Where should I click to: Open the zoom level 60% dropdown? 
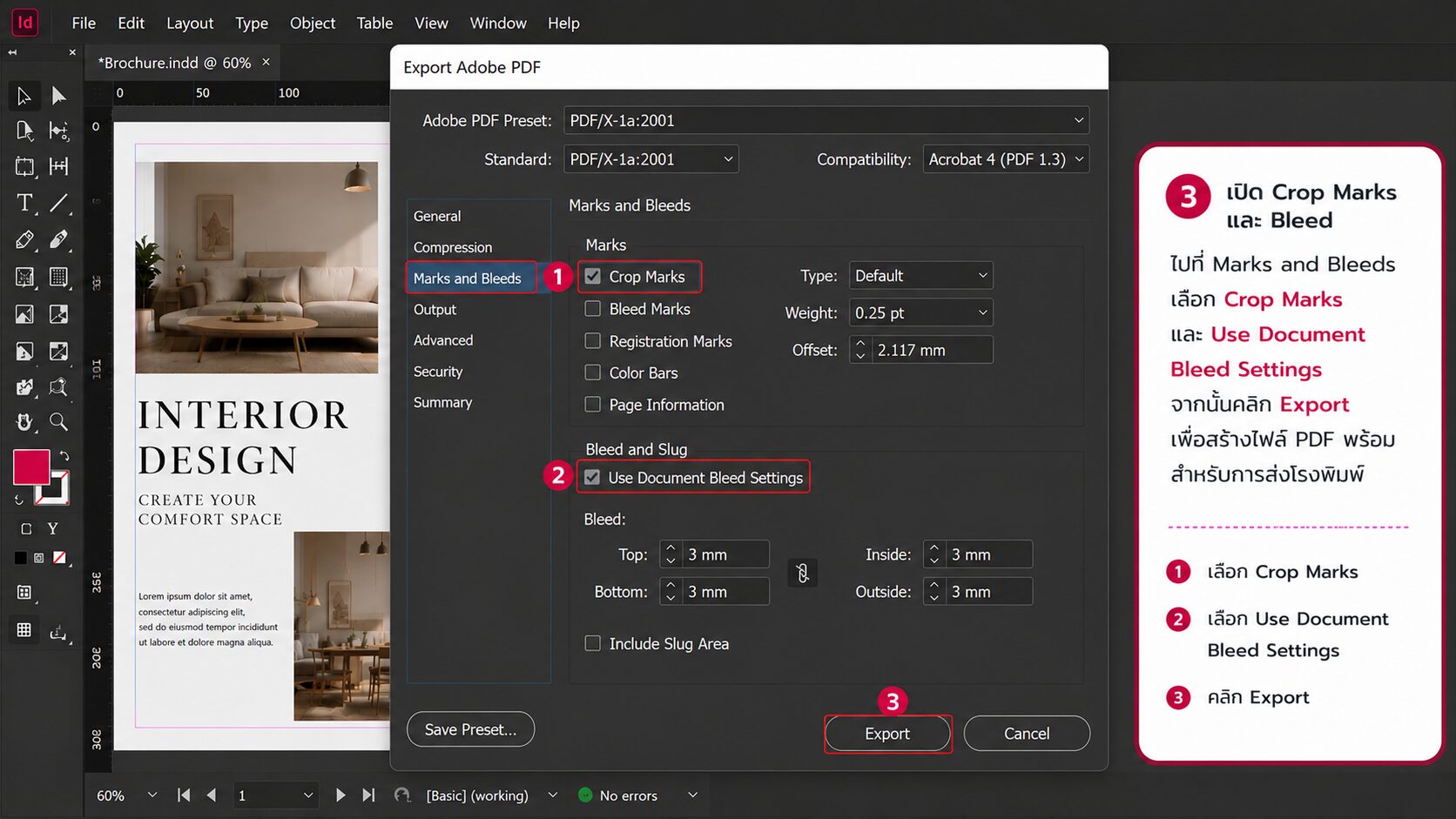click(x=152, y=796)
